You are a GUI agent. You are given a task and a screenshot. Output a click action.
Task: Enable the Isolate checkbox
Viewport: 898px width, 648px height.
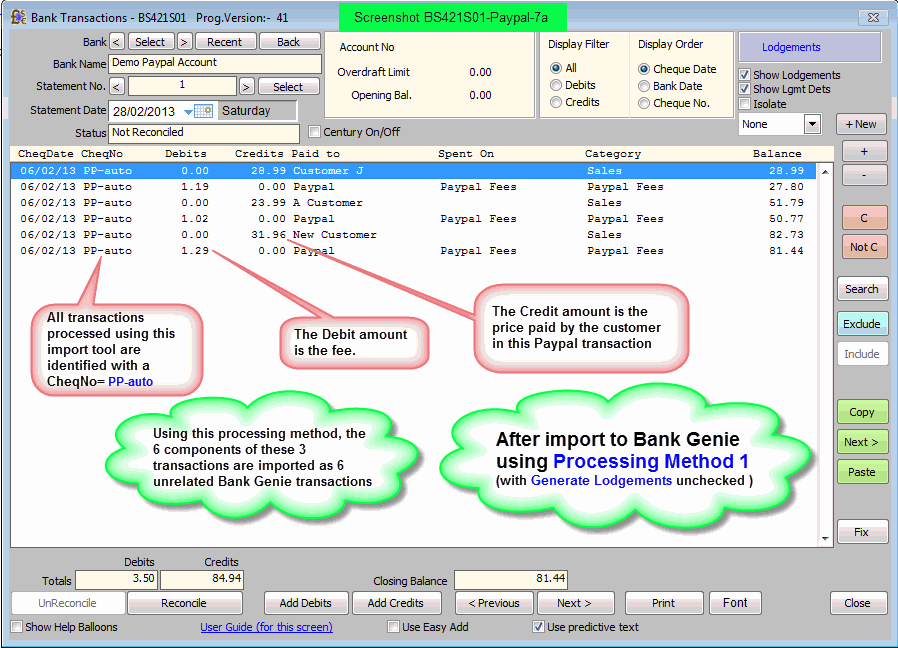click(745, 104)
